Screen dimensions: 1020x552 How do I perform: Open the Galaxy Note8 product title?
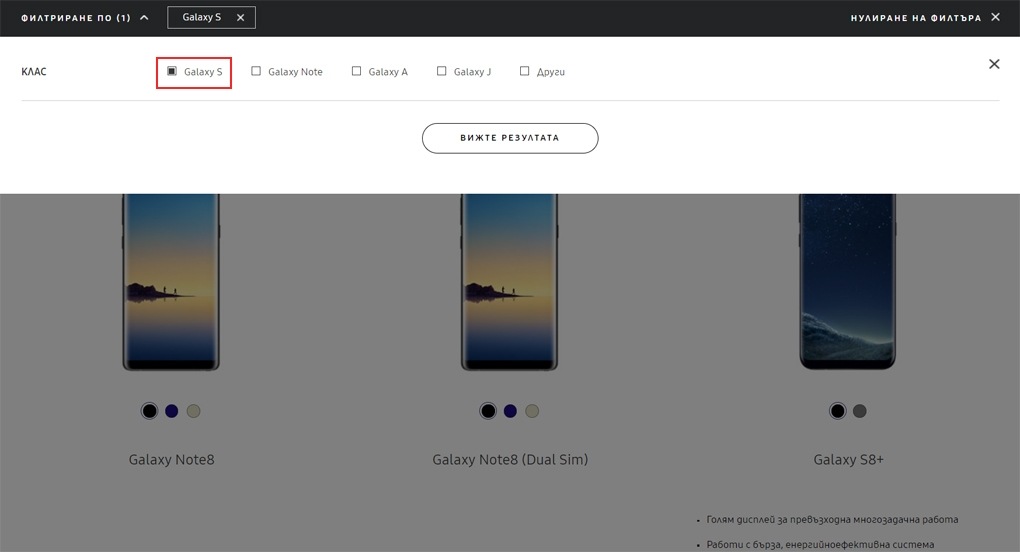click(x=172, y=460)
